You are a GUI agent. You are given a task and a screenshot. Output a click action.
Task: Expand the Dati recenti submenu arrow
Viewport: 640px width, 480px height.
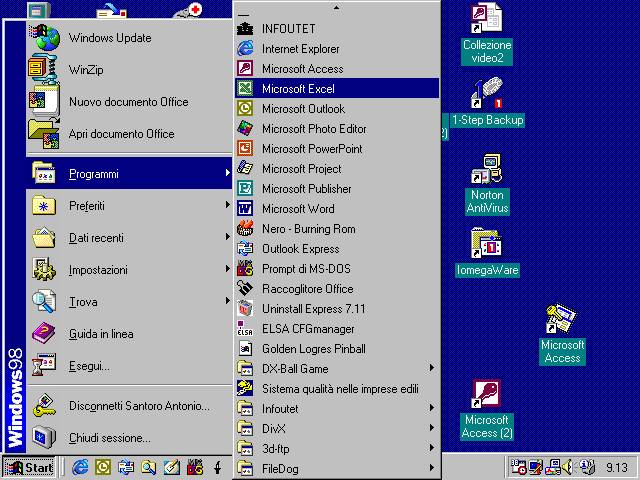point(227,237)
